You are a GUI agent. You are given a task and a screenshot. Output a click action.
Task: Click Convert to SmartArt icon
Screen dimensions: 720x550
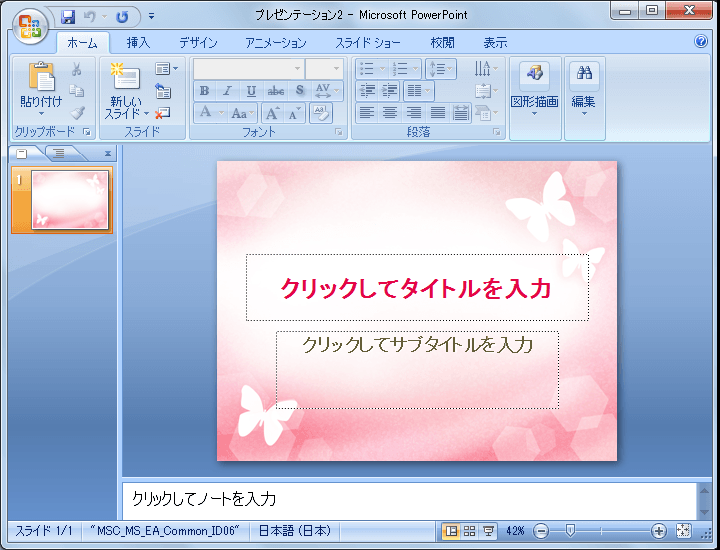486,112
